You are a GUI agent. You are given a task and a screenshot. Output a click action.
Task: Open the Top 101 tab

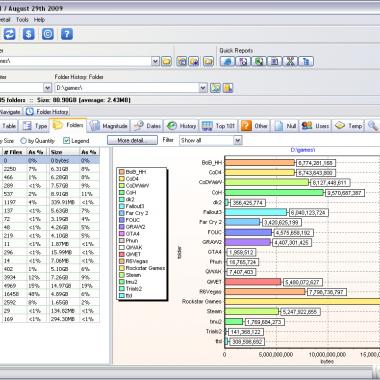pos(219,126)
